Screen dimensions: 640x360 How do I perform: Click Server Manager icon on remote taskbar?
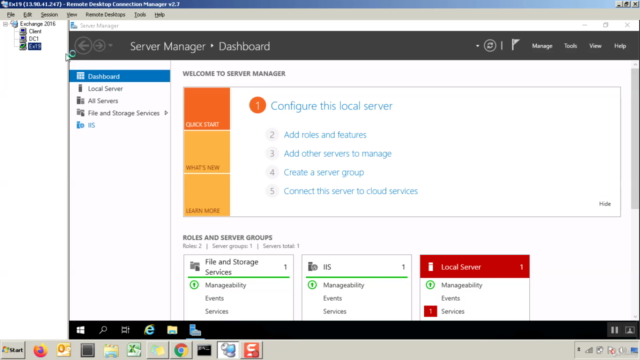pyautogui.click(x=195, y=330)
